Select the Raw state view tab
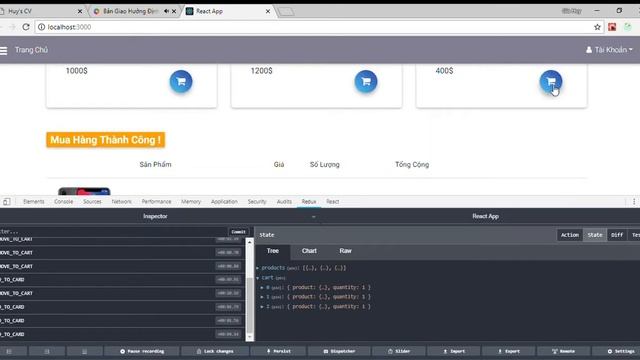The width and height of the screenshot is (640, 360). tap(345, 251)
